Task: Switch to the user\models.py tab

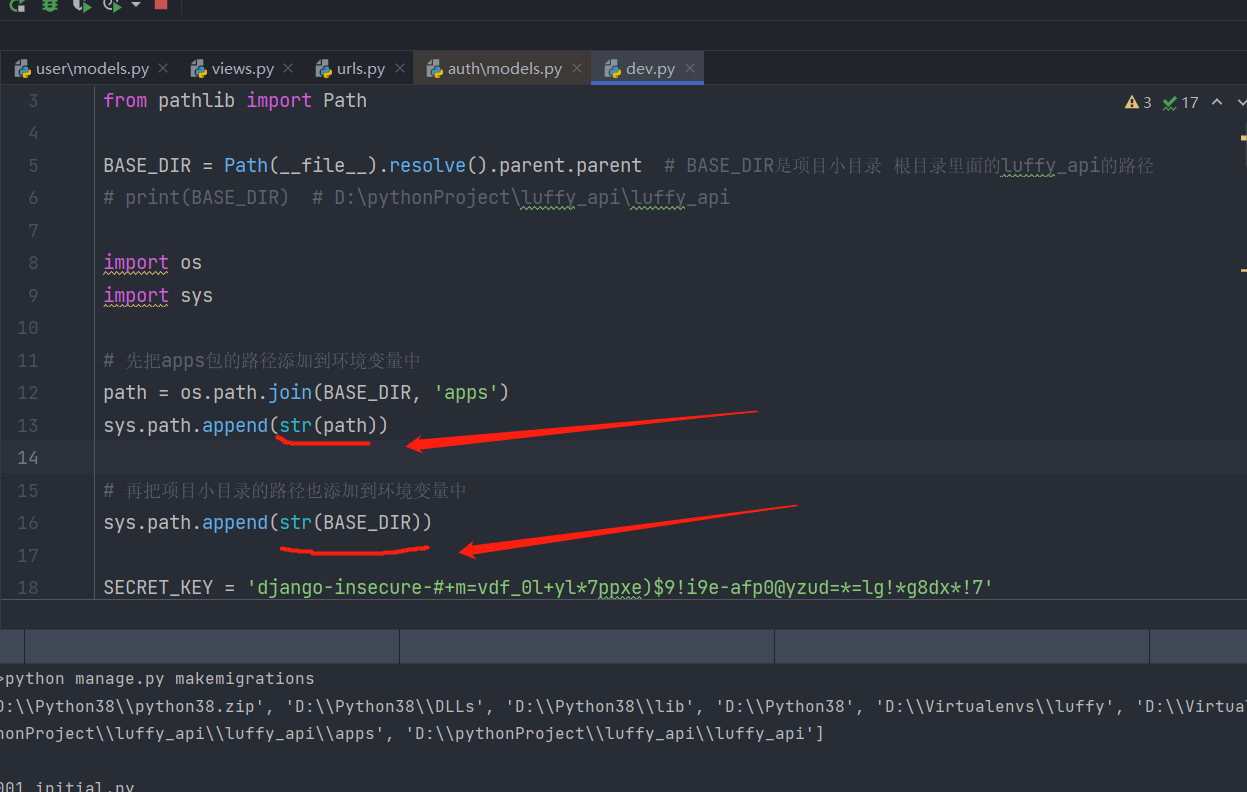Action: (92, 69)
